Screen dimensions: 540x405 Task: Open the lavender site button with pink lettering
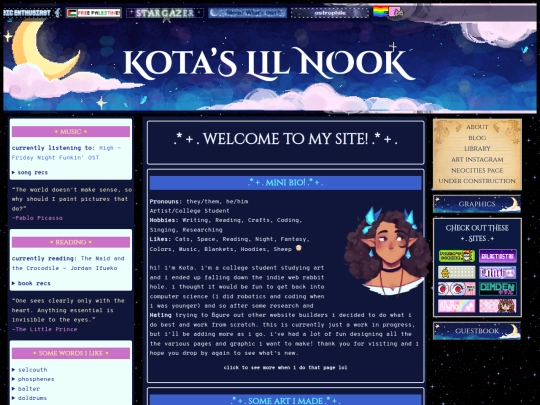498,272
